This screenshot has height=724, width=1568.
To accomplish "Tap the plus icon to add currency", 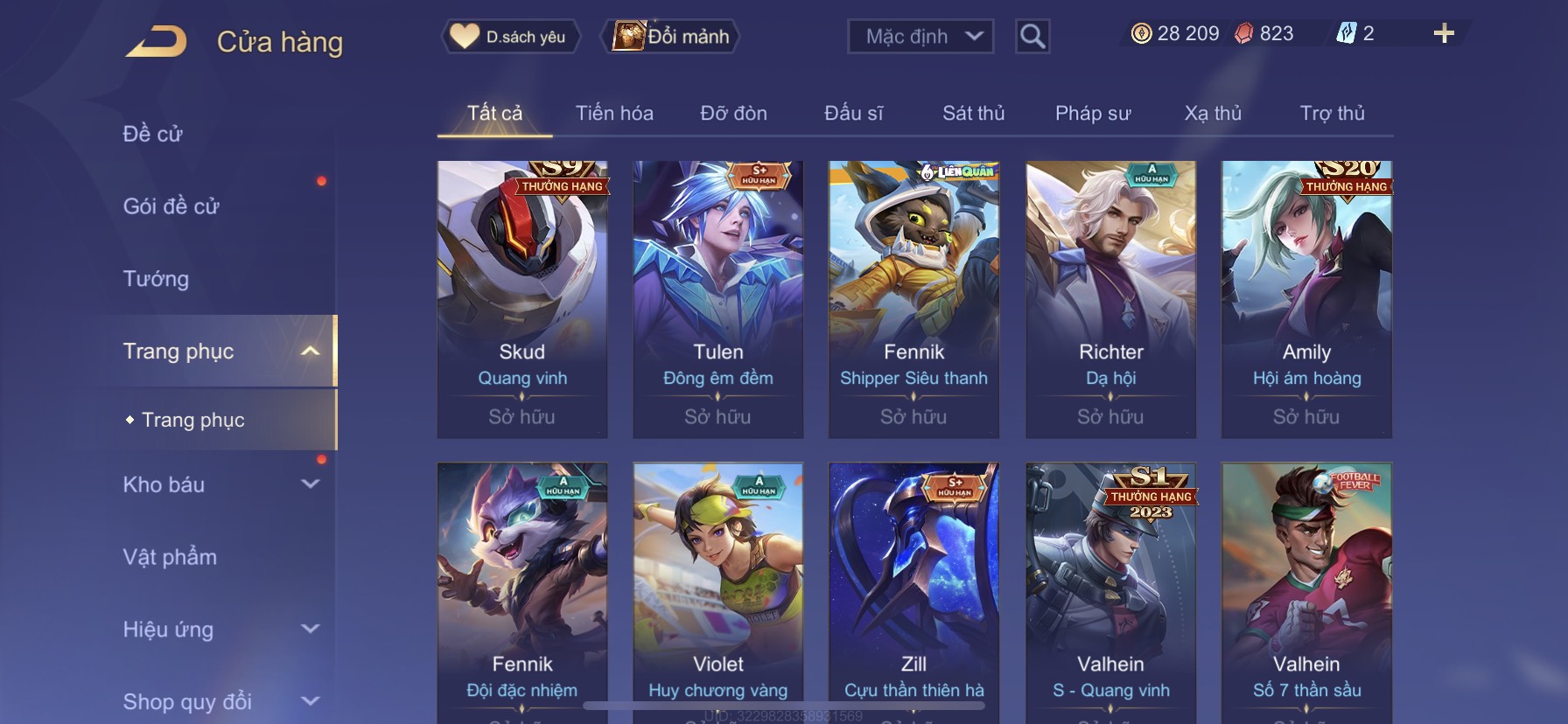I will 1444,33.
